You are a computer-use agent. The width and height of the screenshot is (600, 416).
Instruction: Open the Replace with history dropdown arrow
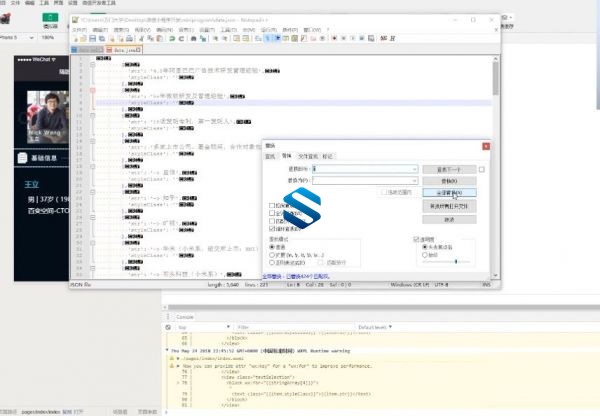[414, 180]
